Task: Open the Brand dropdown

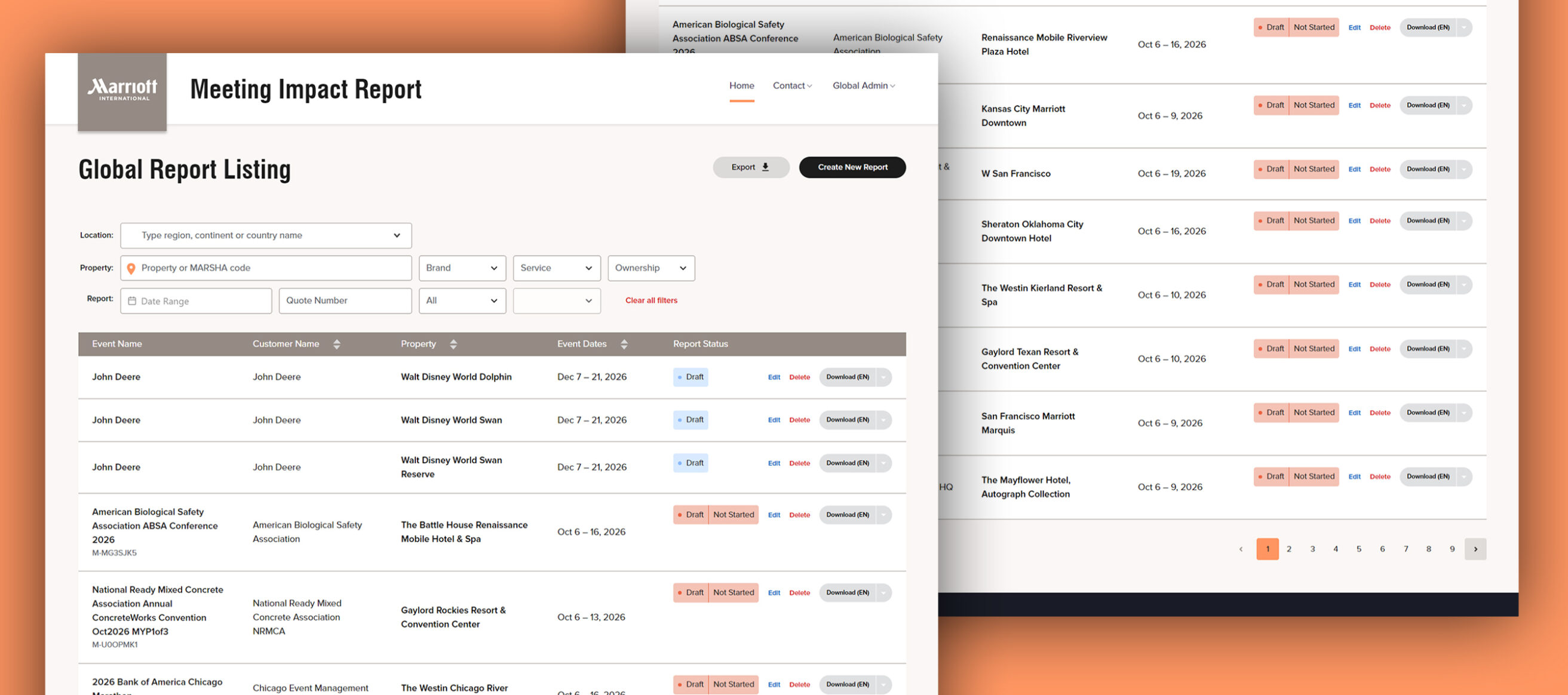Action: (462, 267)
